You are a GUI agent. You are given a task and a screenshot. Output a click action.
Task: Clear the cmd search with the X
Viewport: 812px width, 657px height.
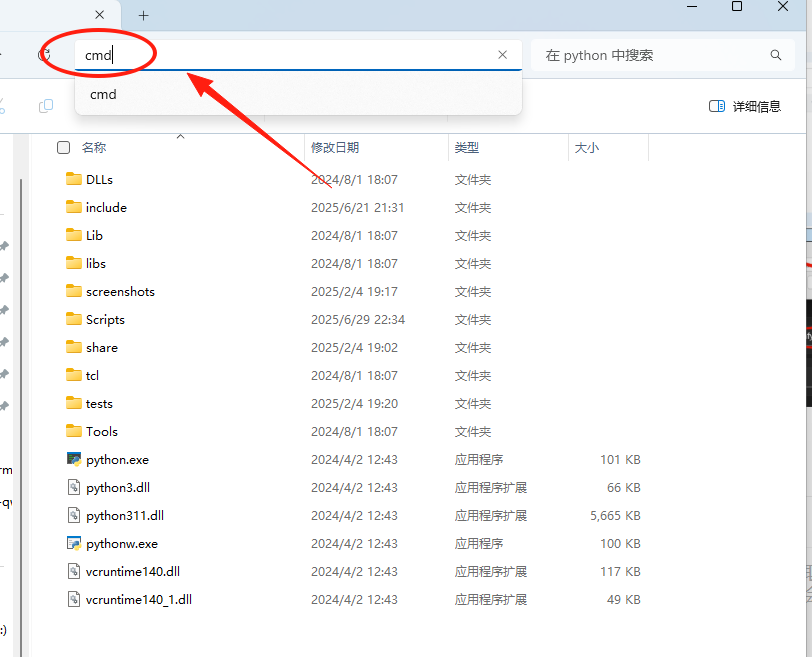[x=502, y=55]
